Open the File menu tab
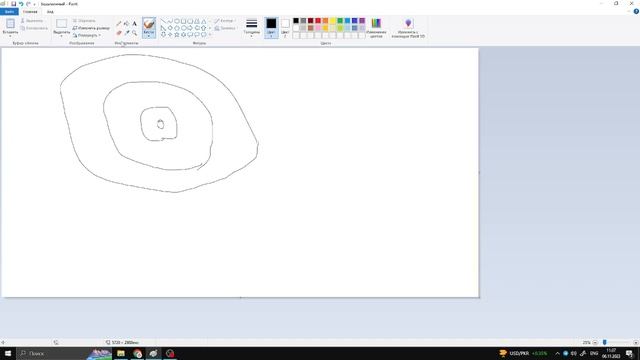The image size is (640, 360). (9, 12)
